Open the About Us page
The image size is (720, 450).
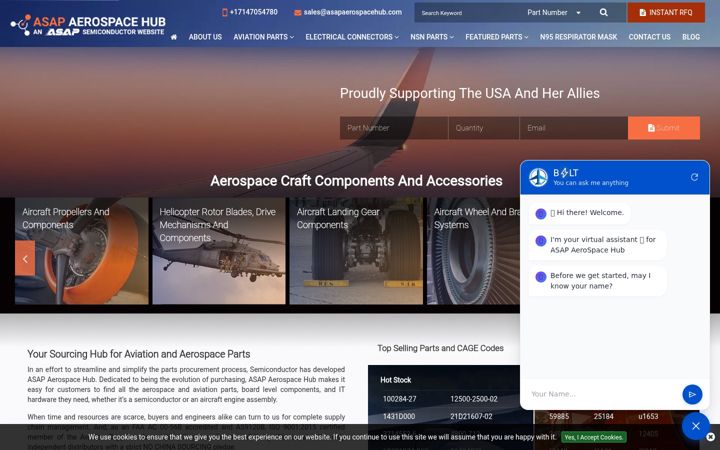[x=205, y=37]
